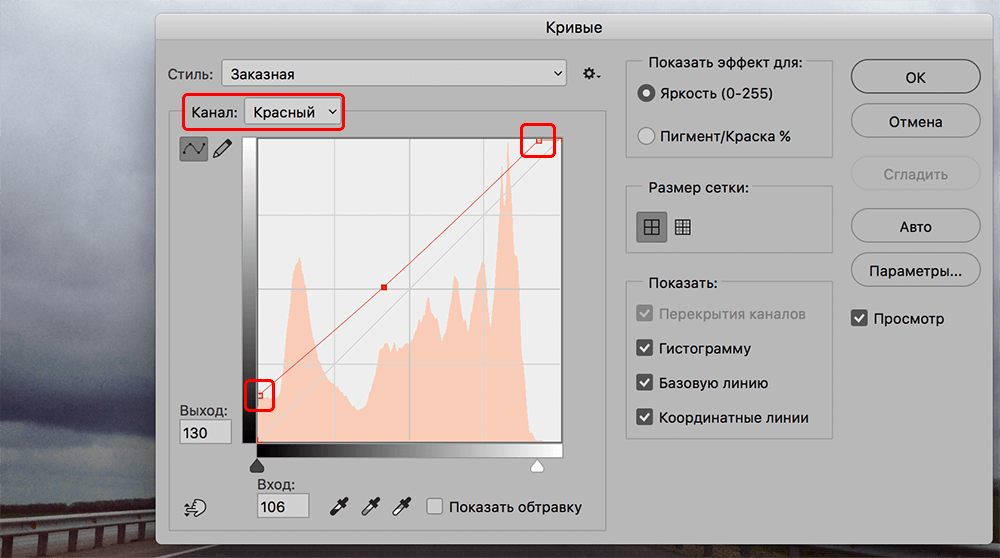Screen dimensions: 1000x558
Task: Pick the black point eyedropper
Action: 340,507
